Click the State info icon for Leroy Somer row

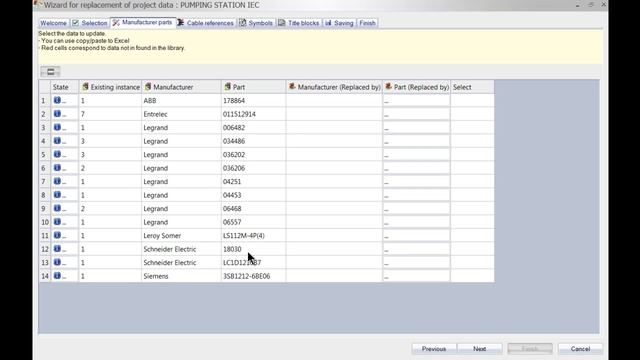pos(57,235)
